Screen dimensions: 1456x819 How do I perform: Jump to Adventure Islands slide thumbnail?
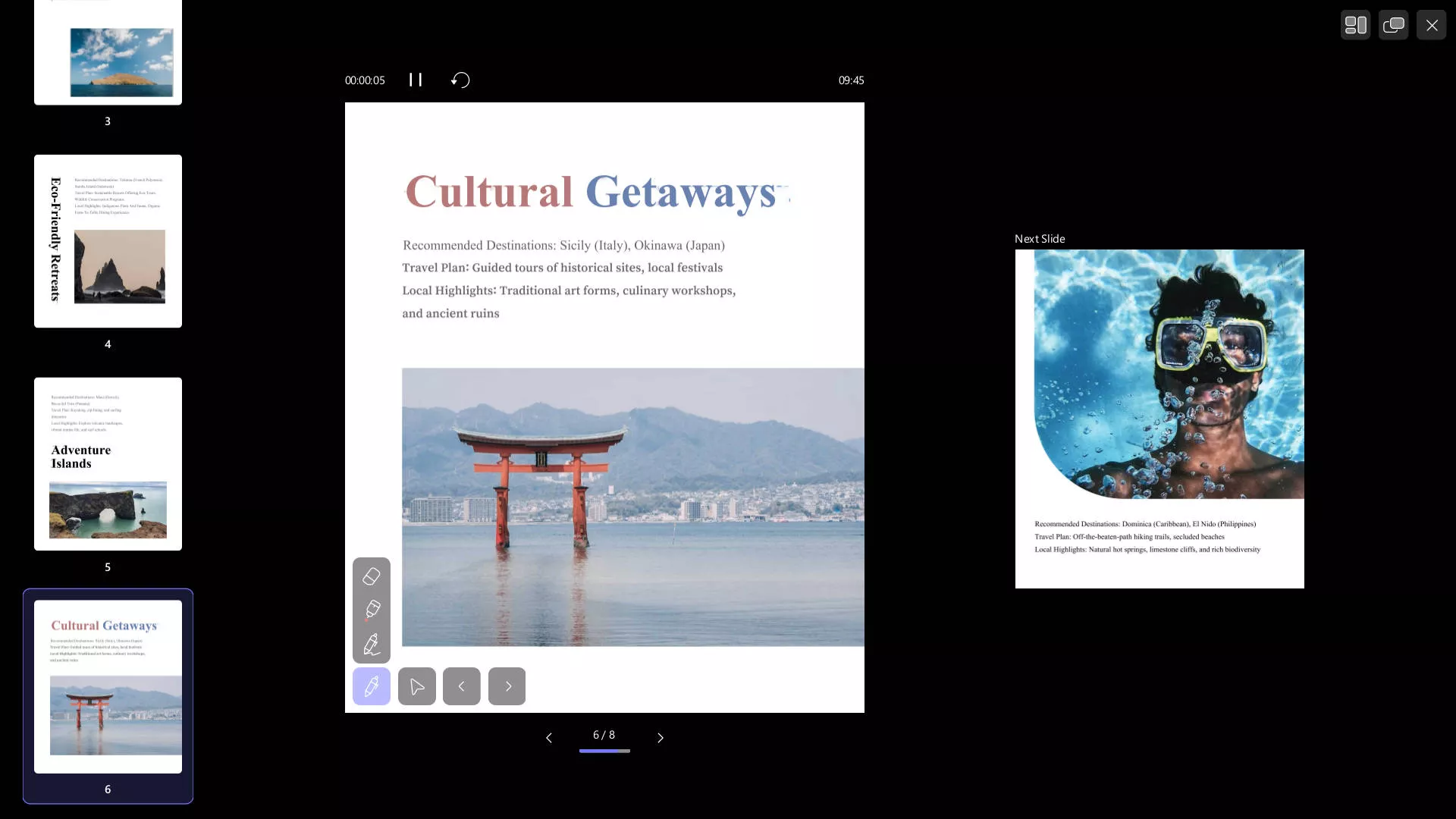click(108, 464)
